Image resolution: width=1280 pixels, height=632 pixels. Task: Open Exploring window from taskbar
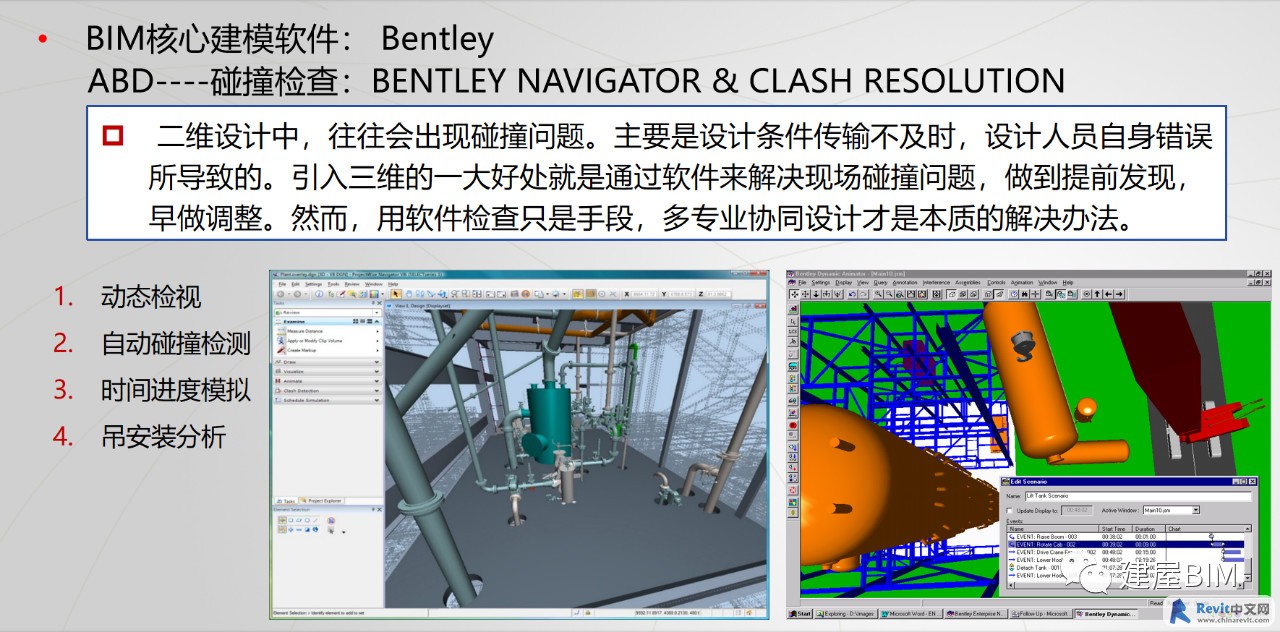846,613
